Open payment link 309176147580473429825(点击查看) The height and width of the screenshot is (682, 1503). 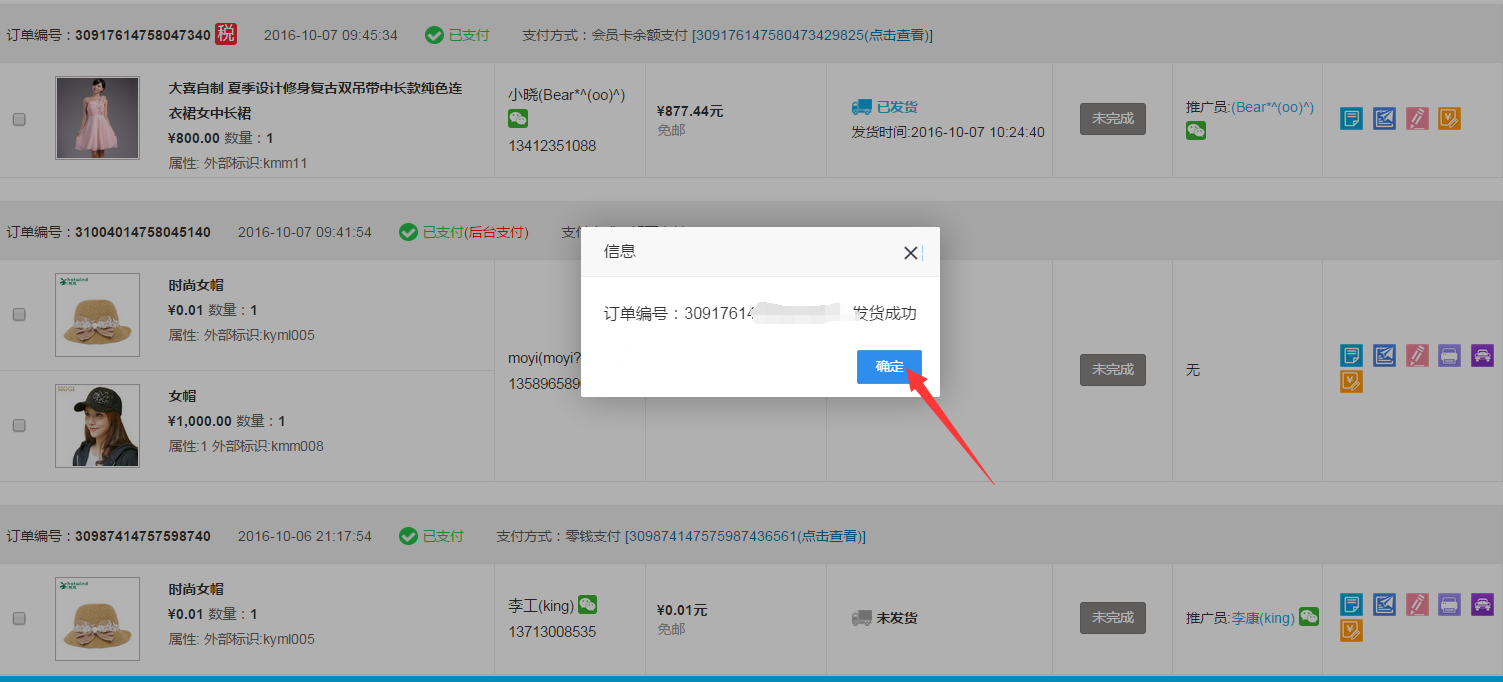(x=813, y=35)
